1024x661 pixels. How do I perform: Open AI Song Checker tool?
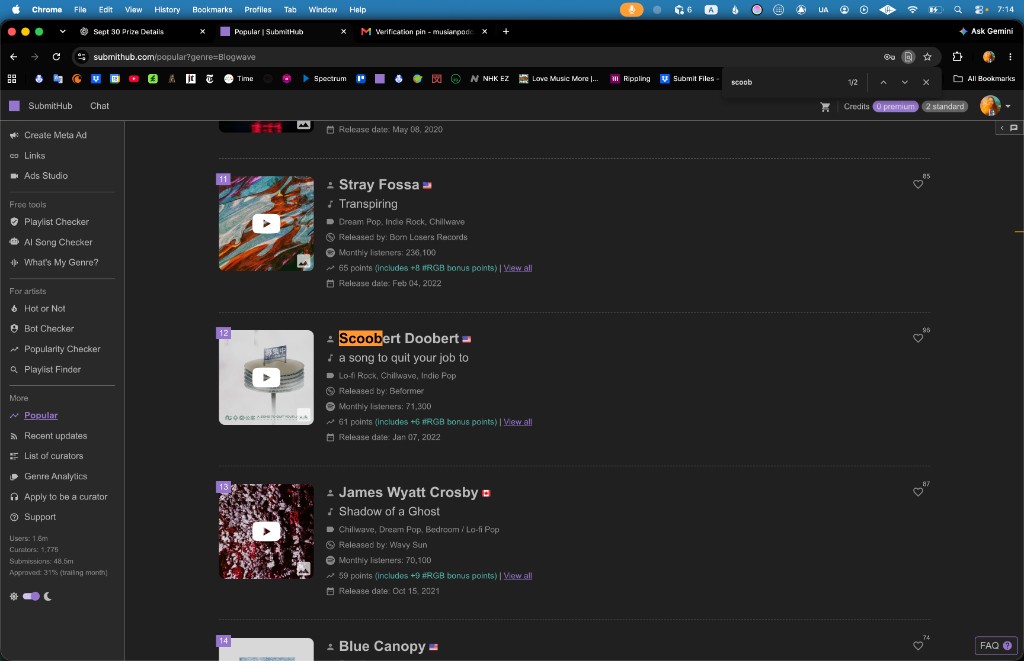[x=58, y=242]
